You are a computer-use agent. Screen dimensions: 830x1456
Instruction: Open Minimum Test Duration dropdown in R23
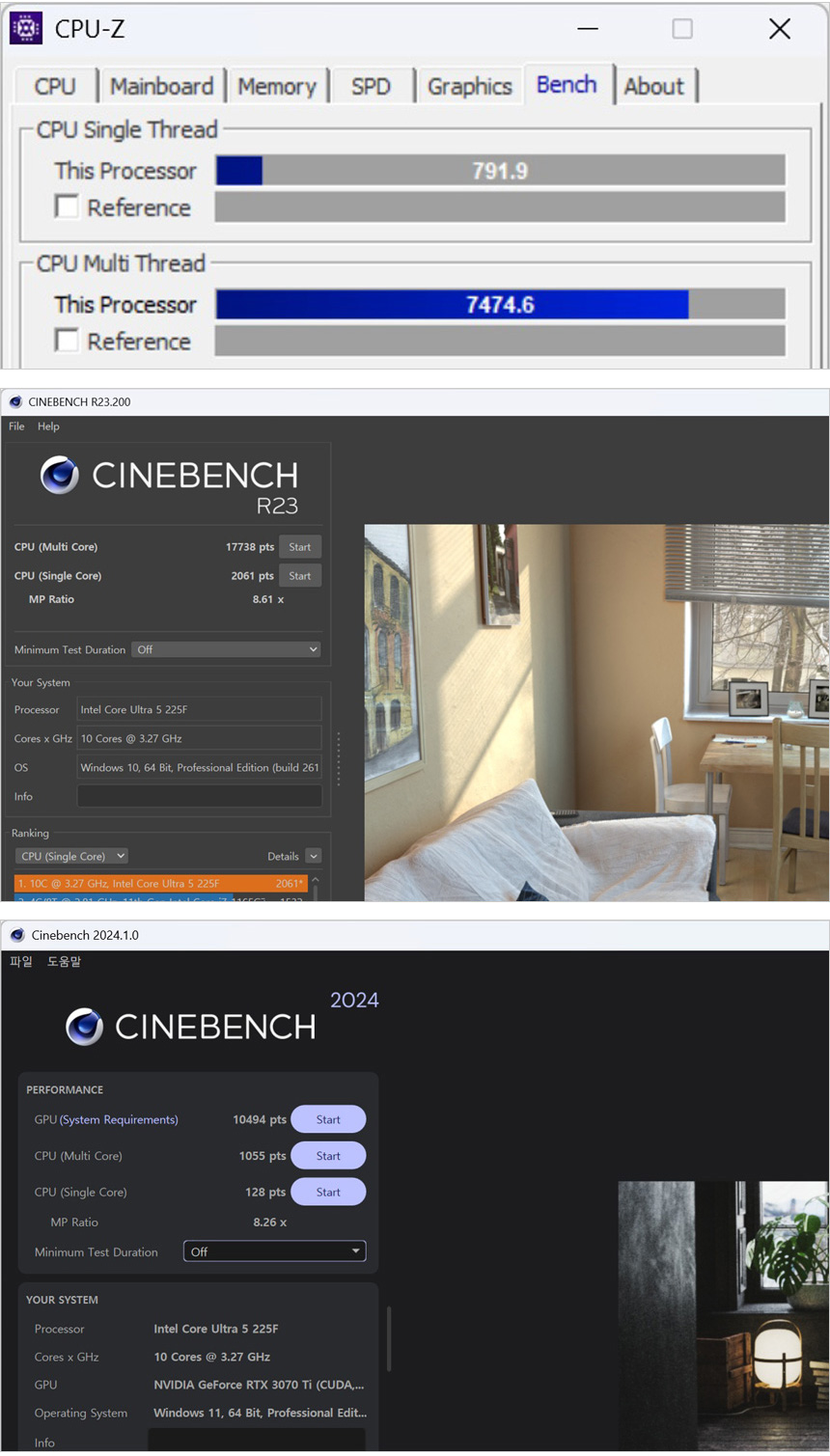(x=227, y=649)
